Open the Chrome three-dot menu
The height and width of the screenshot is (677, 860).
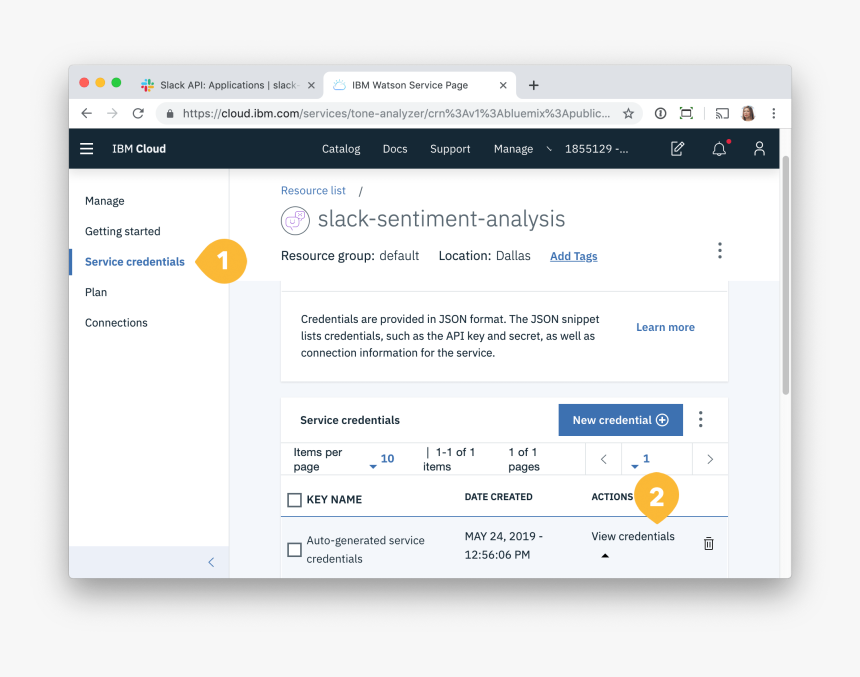[x=774, y=114]
